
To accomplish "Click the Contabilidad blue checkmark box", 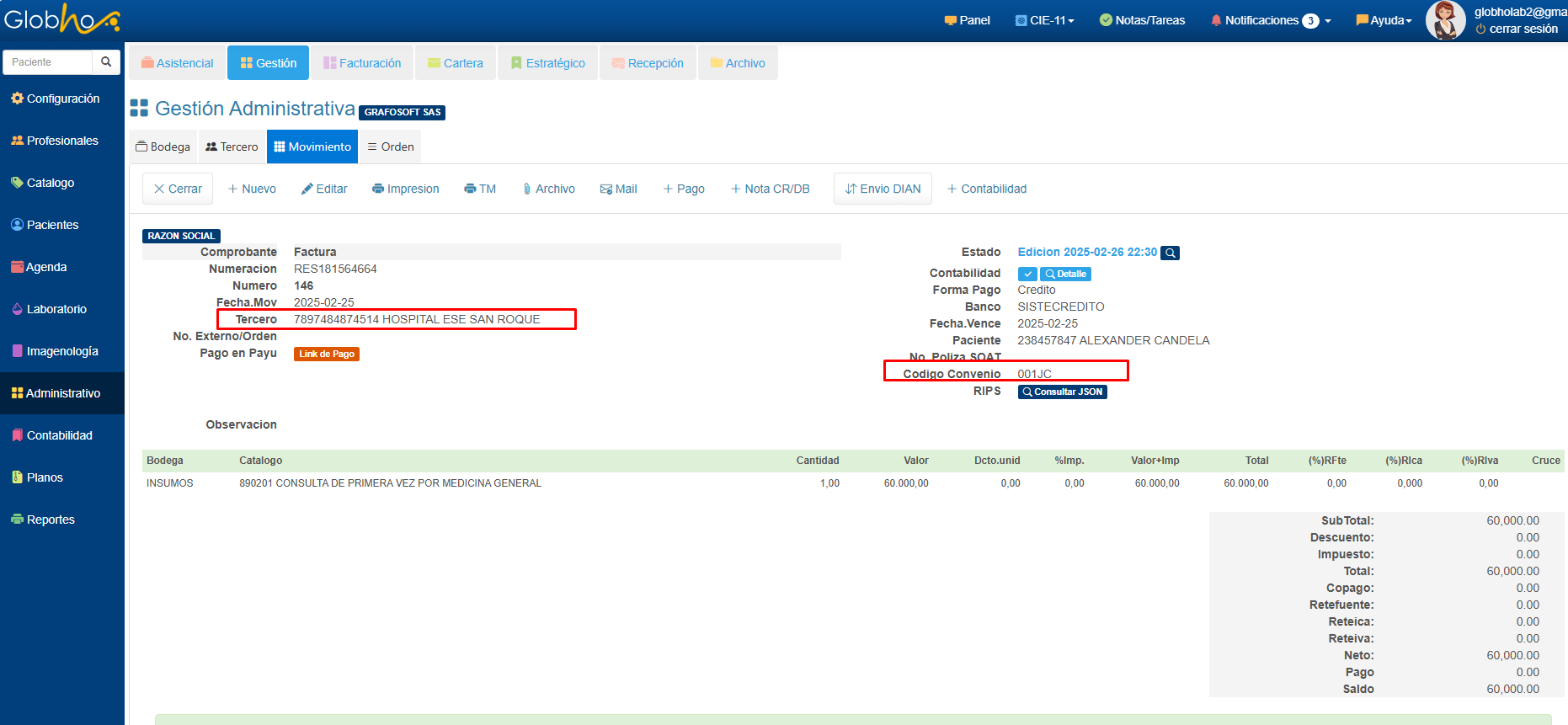I will (1027, 274).
